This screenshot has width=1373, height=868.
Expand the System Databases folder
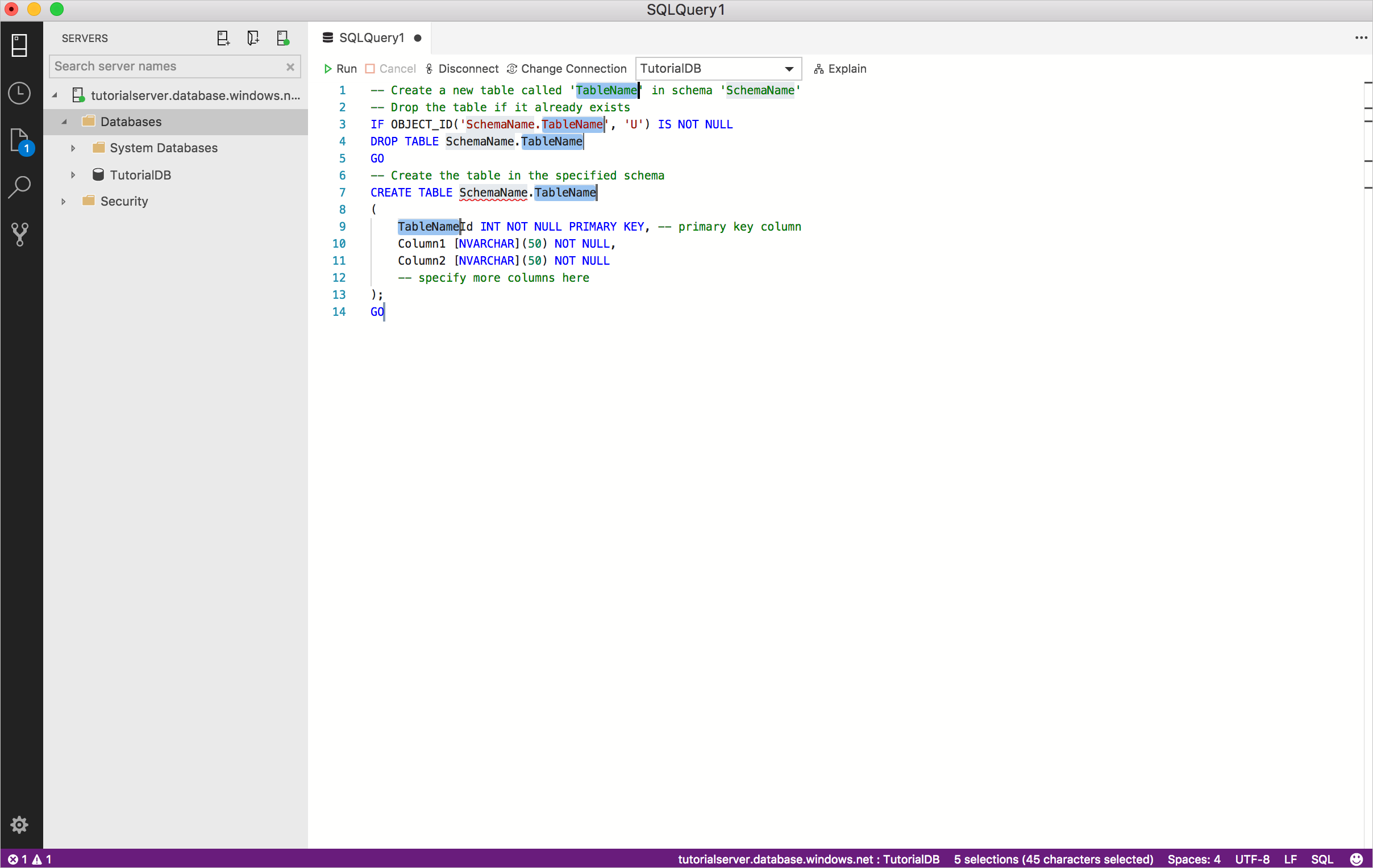70,148
